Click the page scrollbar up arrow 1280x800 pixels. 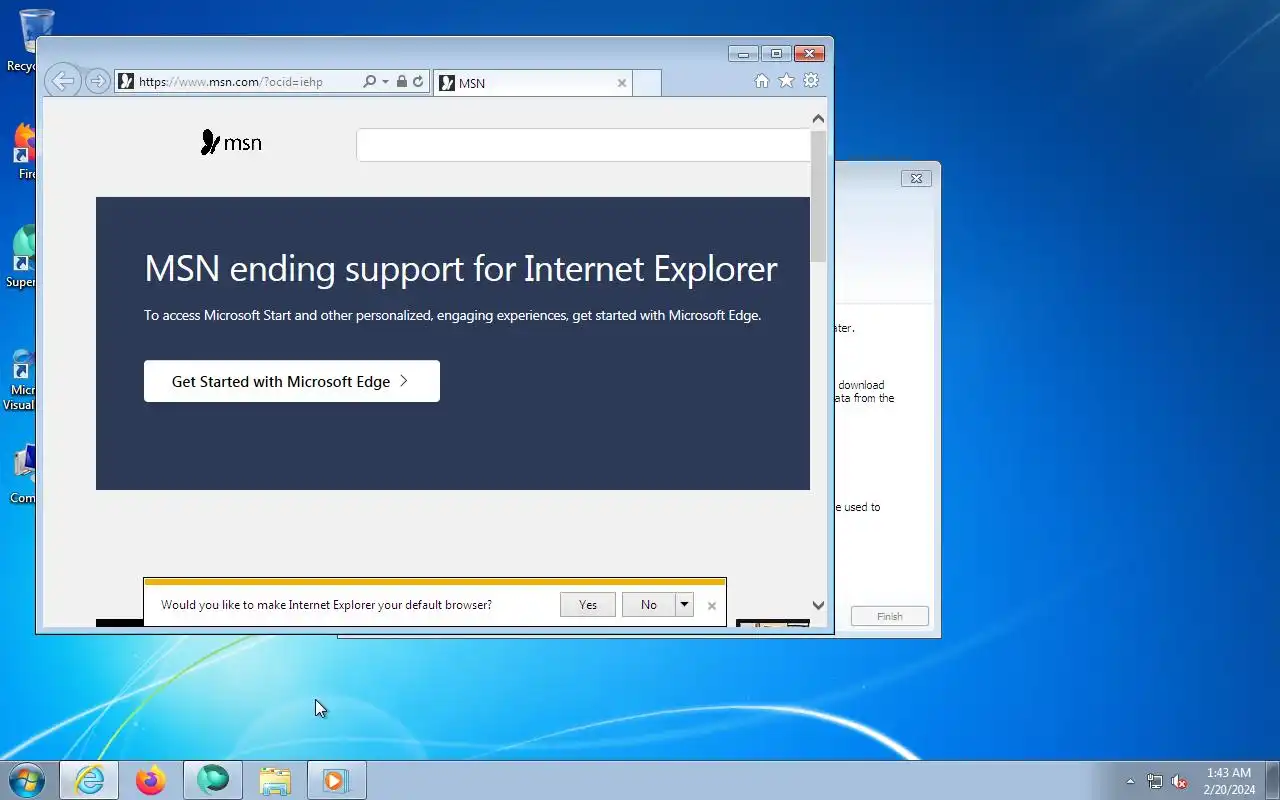coord(818,119)
